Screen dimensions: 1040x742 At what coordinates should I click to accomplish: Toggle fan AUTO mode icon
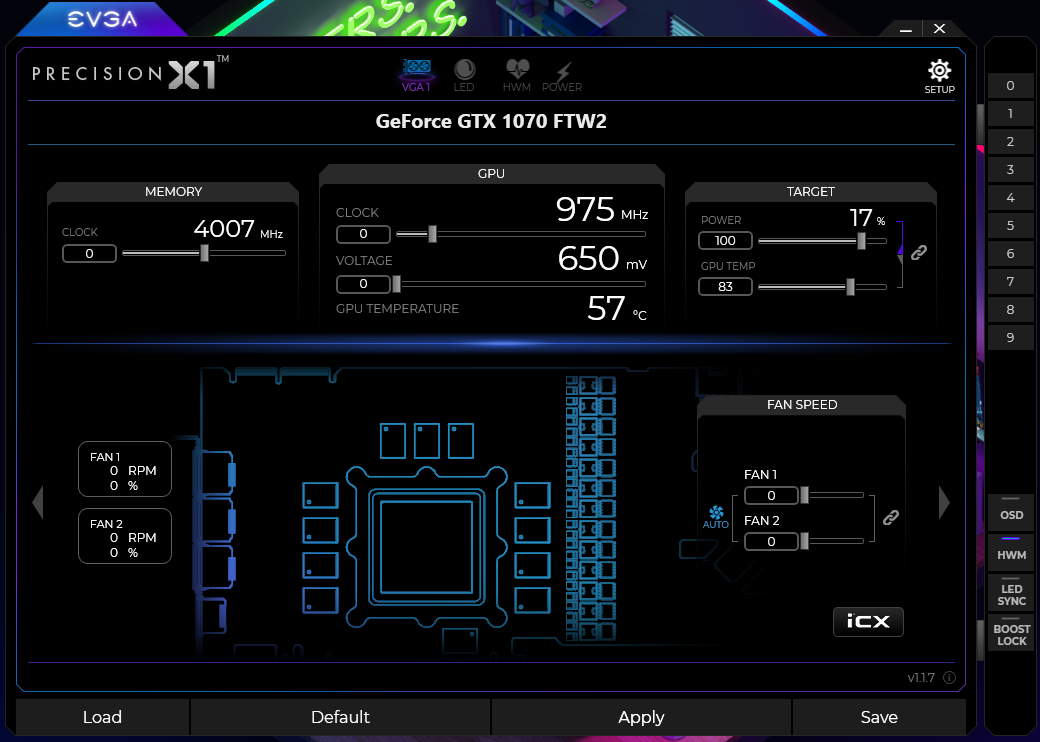click(716, 517)
